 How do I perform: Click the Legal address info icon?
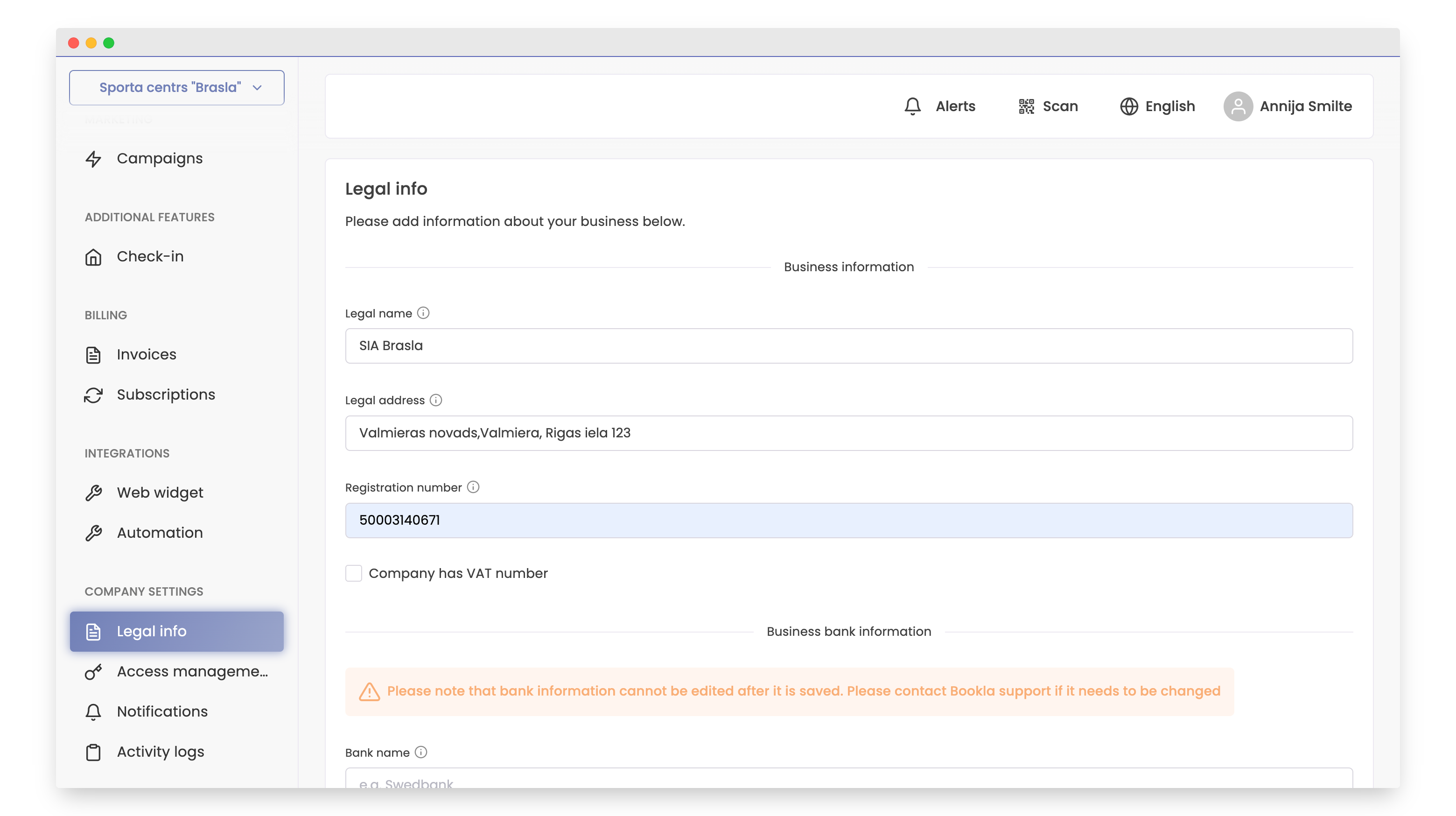[436, 400]
